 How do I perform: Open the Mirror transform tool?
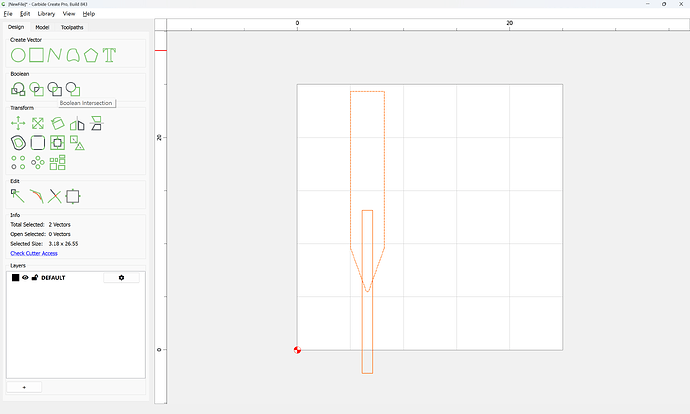click(77, 124)
